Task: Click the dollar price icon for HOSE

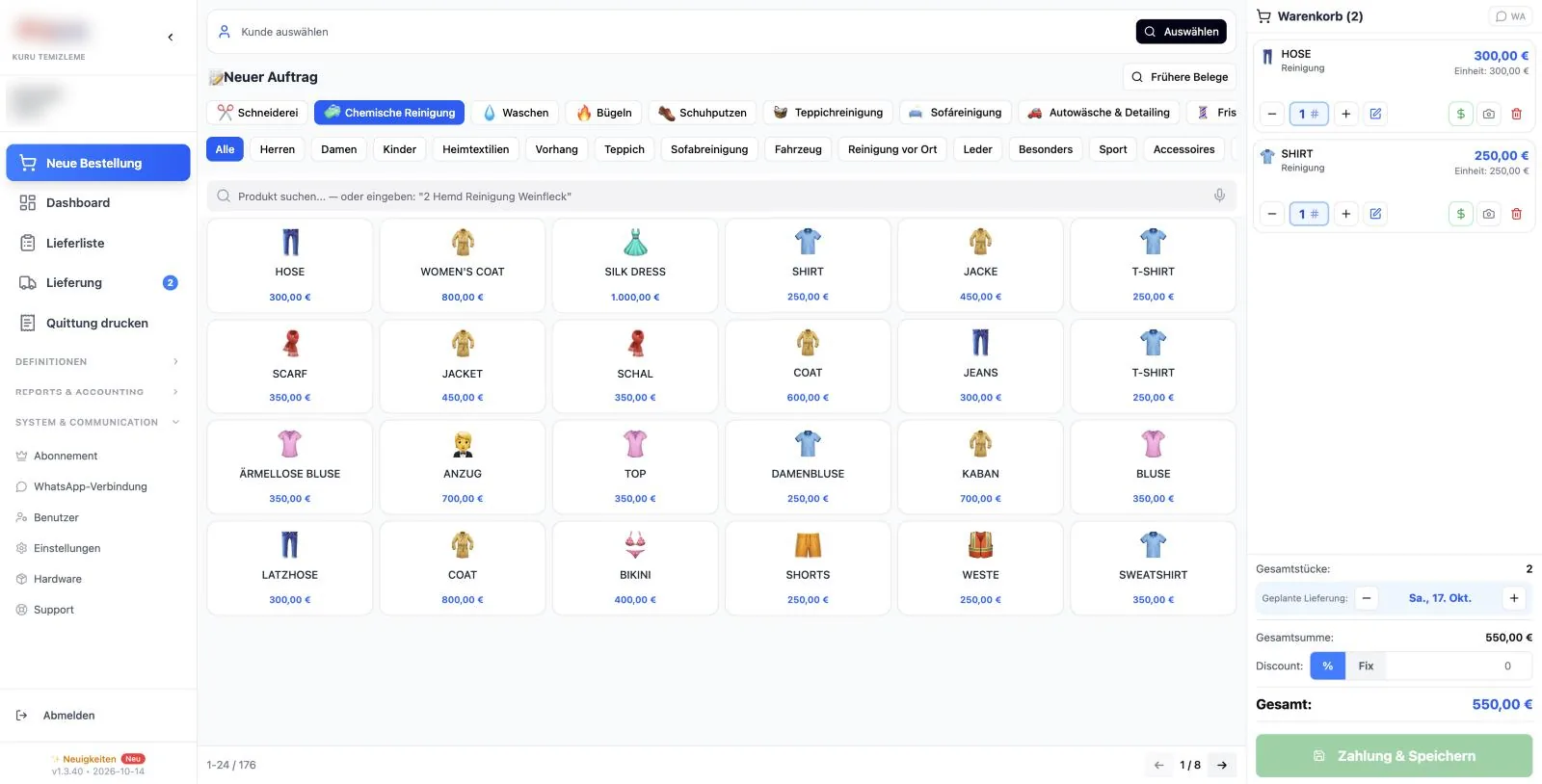Action: click(1461, 114)
